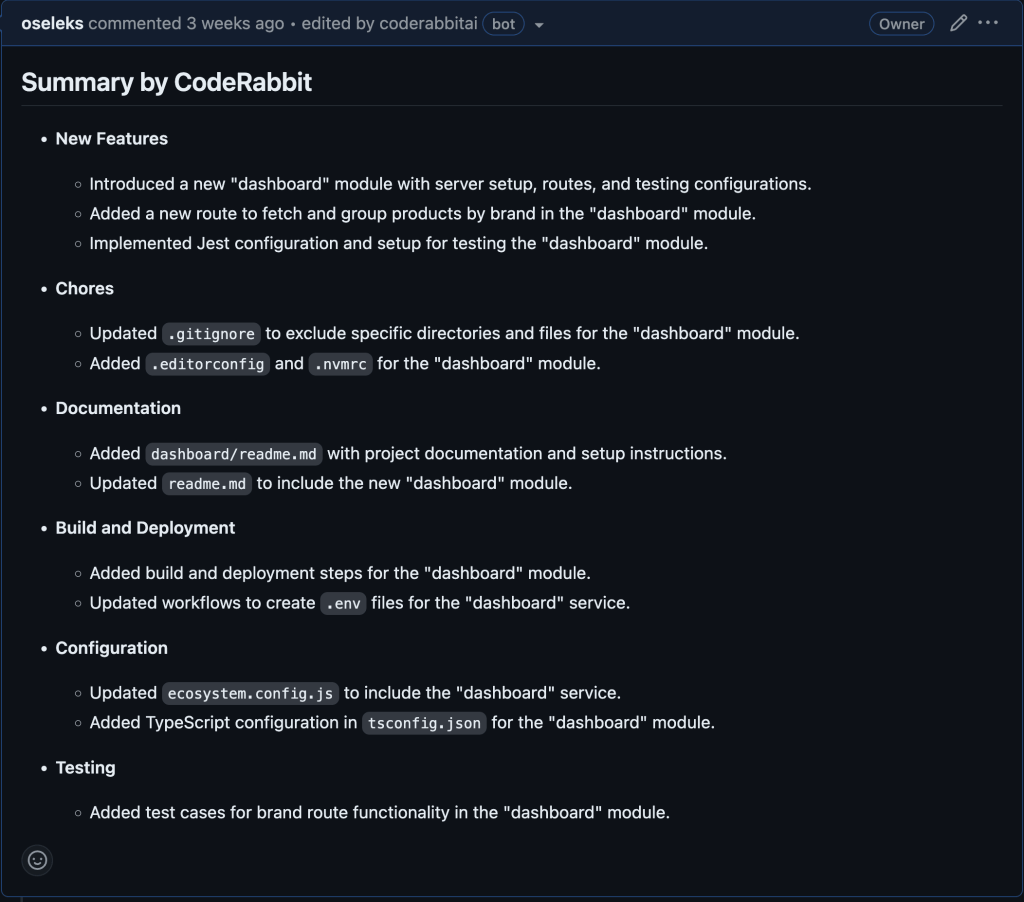Image resolution: width=1024 pixels, height=902 pixels.
Task: Click the tsconfig.json code tag
Action: pyautogui.click(x=424, y=723)
